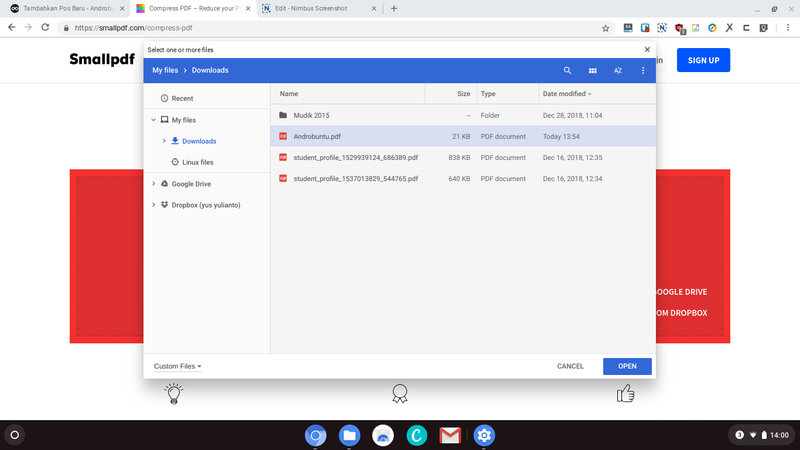Screen dimensions: 800x450
Task: Open the file dialog's three-dot menu
Action: [x=643, y=70]
